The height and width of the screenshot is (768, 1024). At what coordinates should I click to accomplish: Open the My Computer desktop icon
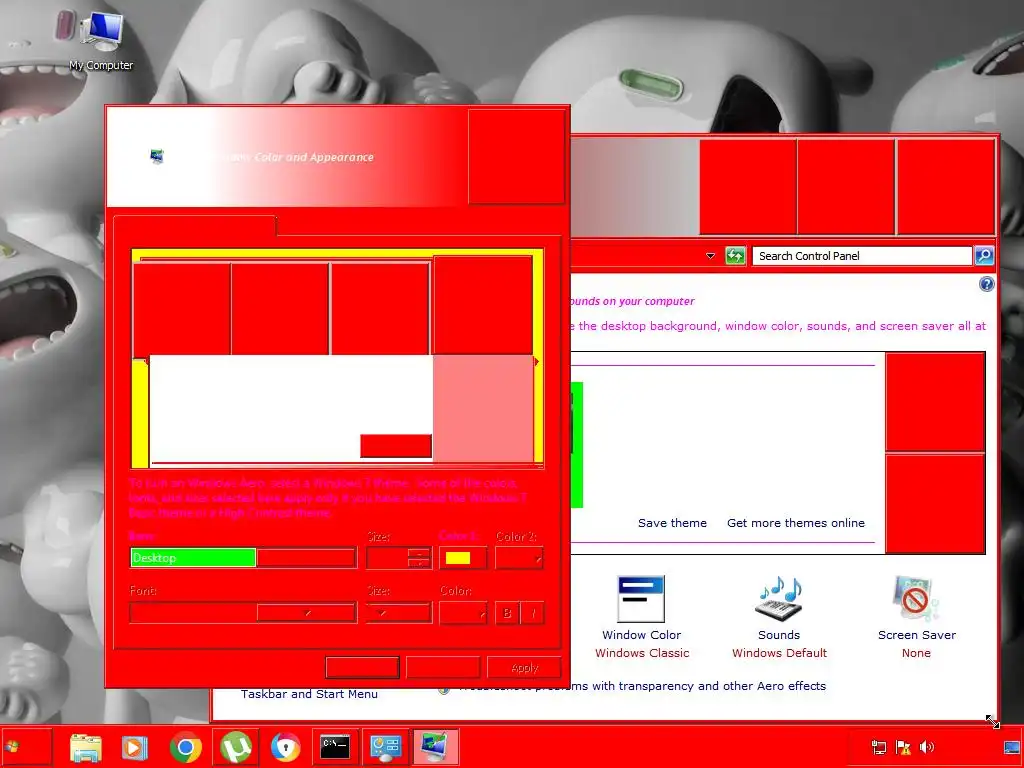point(101,39)
